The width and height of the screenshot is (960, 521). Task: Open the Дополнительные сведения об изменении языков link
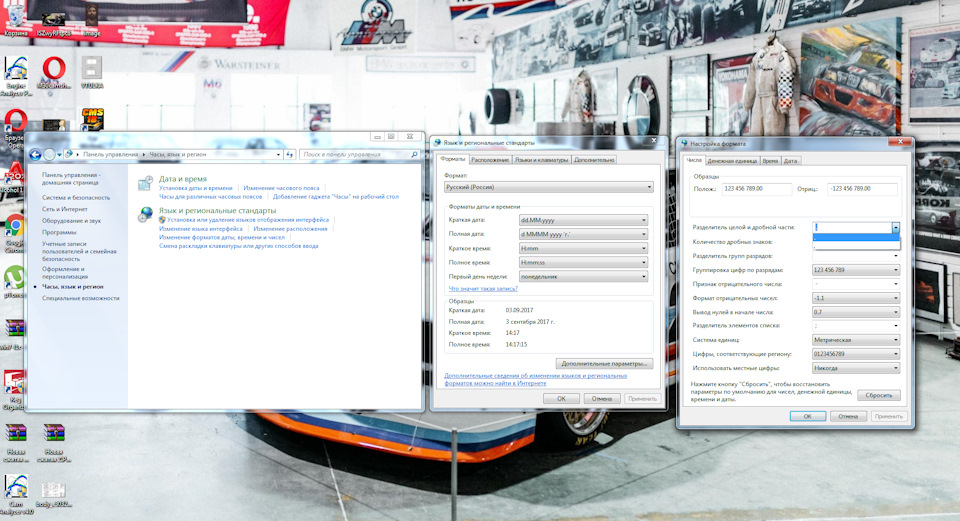(535, 380)
